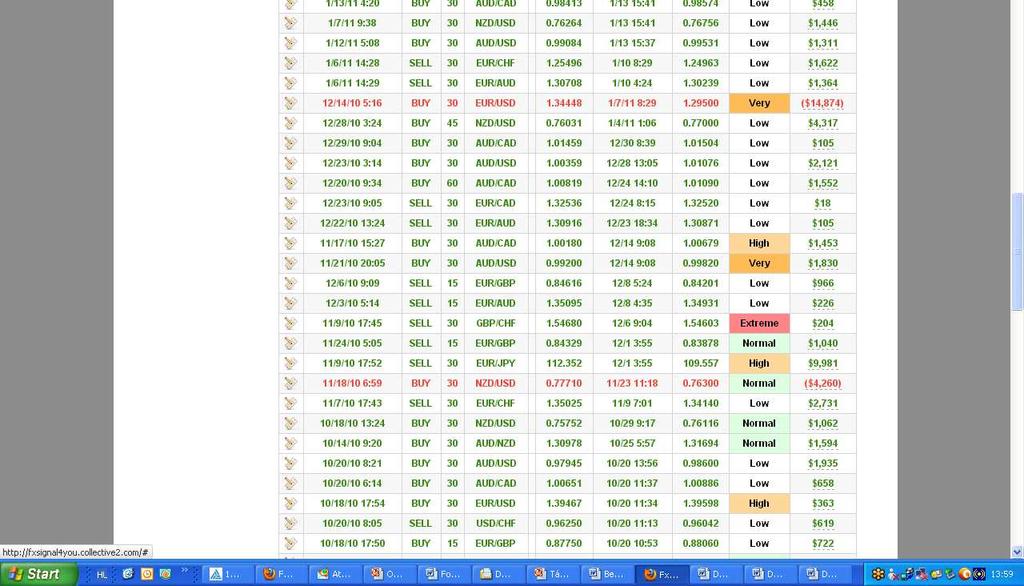Select the trade icon for 12/29/10 9:04
The height and width of the screenshot is (586, 1024).
[x=291, y=143]
